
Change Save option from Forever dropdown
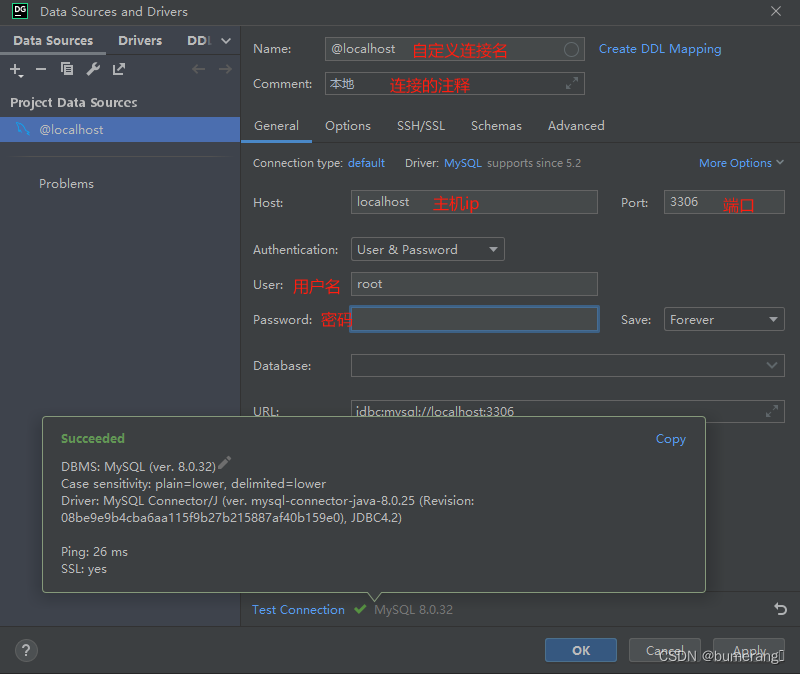click(723, 318)
